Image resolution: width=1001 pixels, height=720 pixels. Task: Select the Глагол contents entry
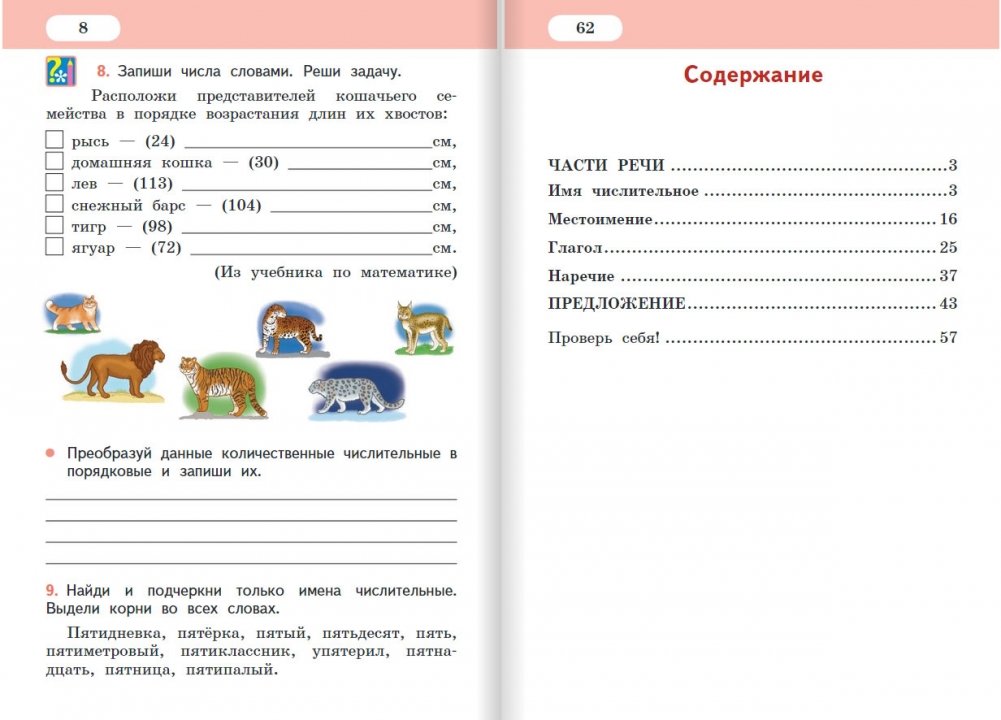click(x=577, y=248)
